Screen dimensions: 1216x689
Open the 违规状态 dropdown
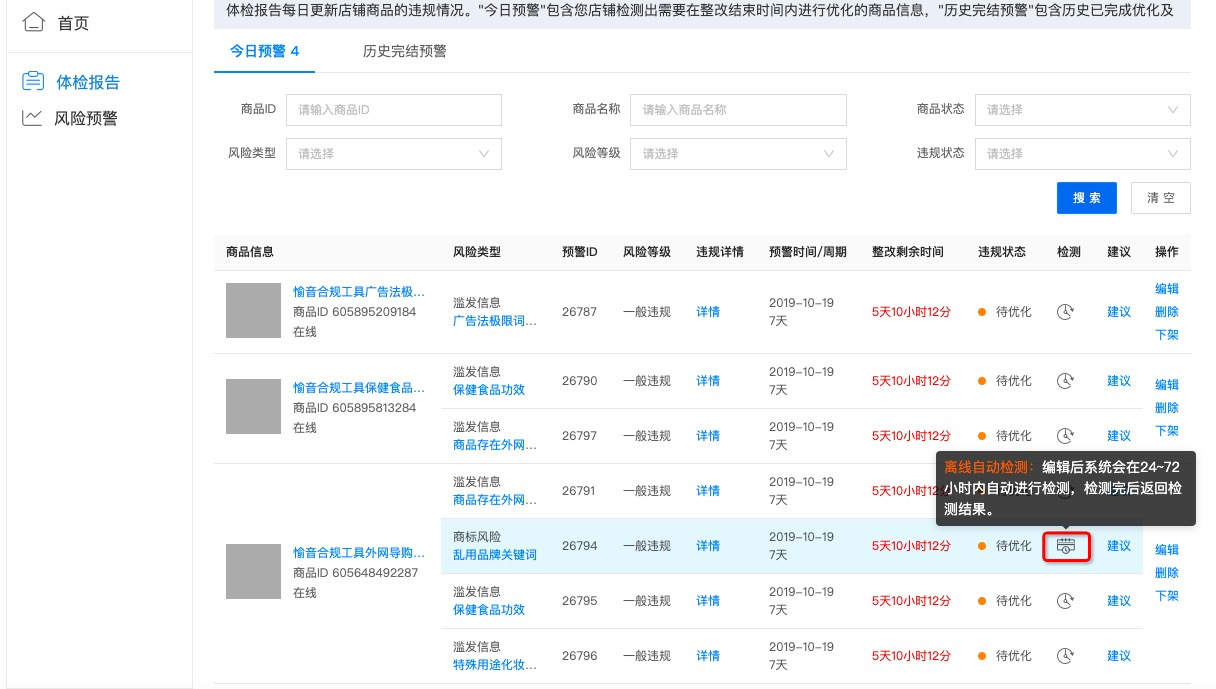click(x=1083, y=154)
